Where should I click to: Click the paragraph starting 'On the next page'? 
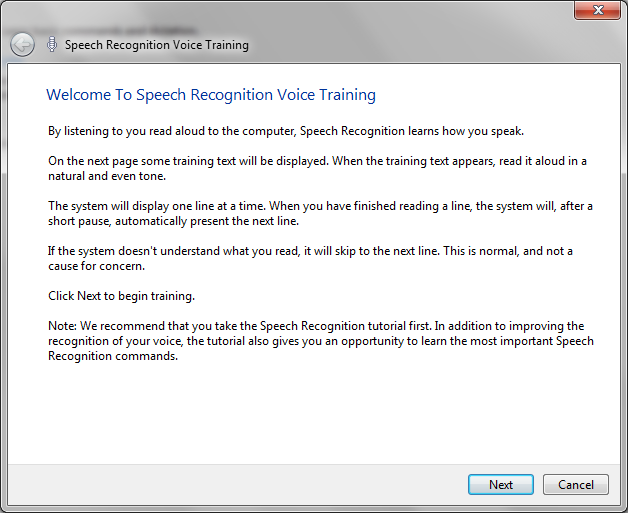(x=317, y=168)
